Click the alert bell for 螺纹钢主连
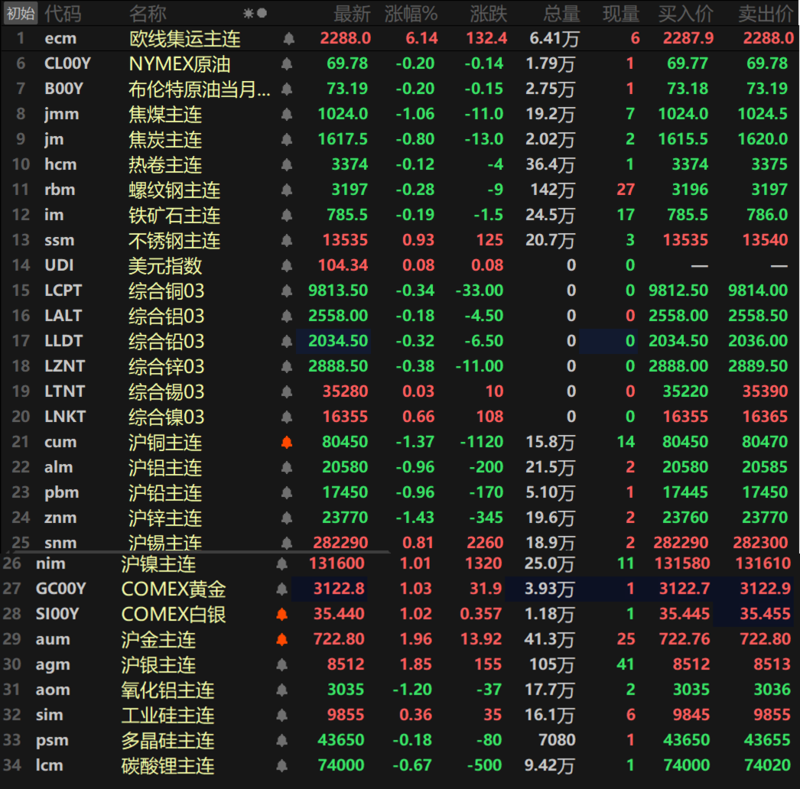 point(289,189)
